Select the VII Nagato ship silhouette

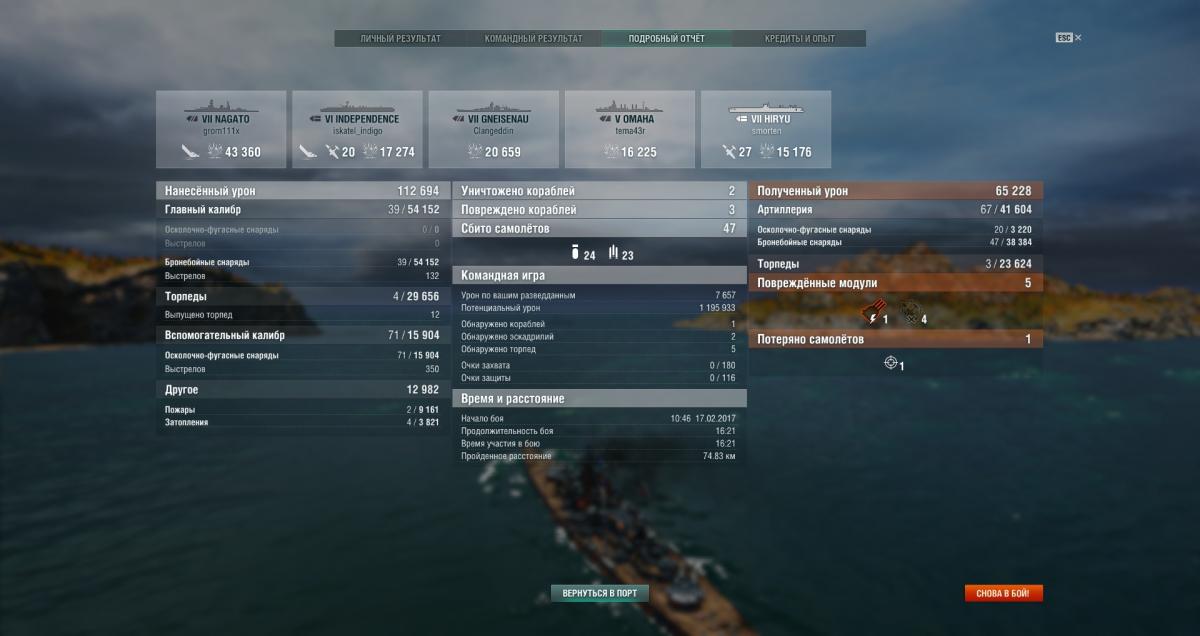[x=221, y=104]
